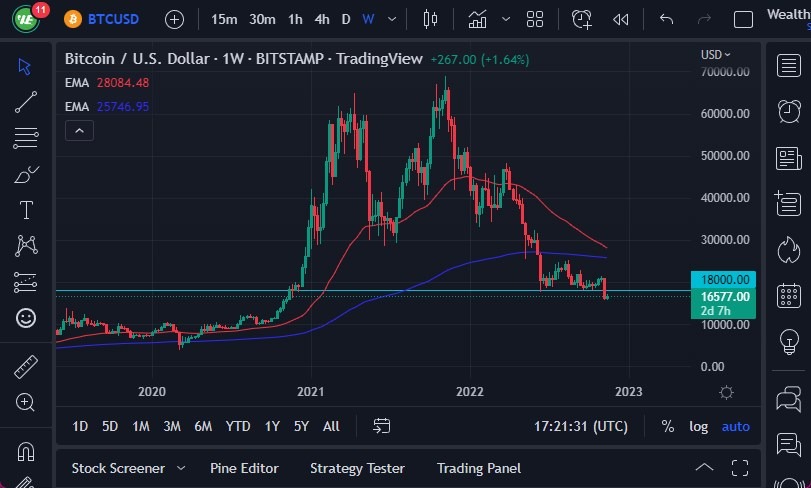Open the watchlist panel icon
The height and width of the screenshot is (488, 811).
click(x=788, y=65)
